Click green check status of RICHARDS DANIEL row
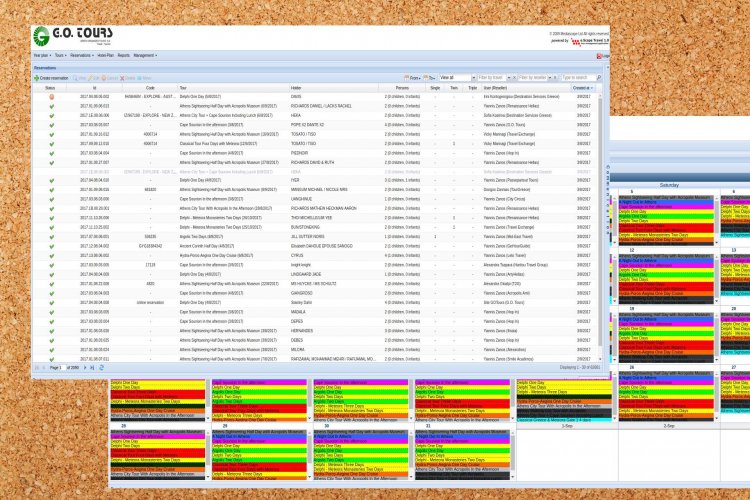The image size is (750, 500). (x=52, y=106)
